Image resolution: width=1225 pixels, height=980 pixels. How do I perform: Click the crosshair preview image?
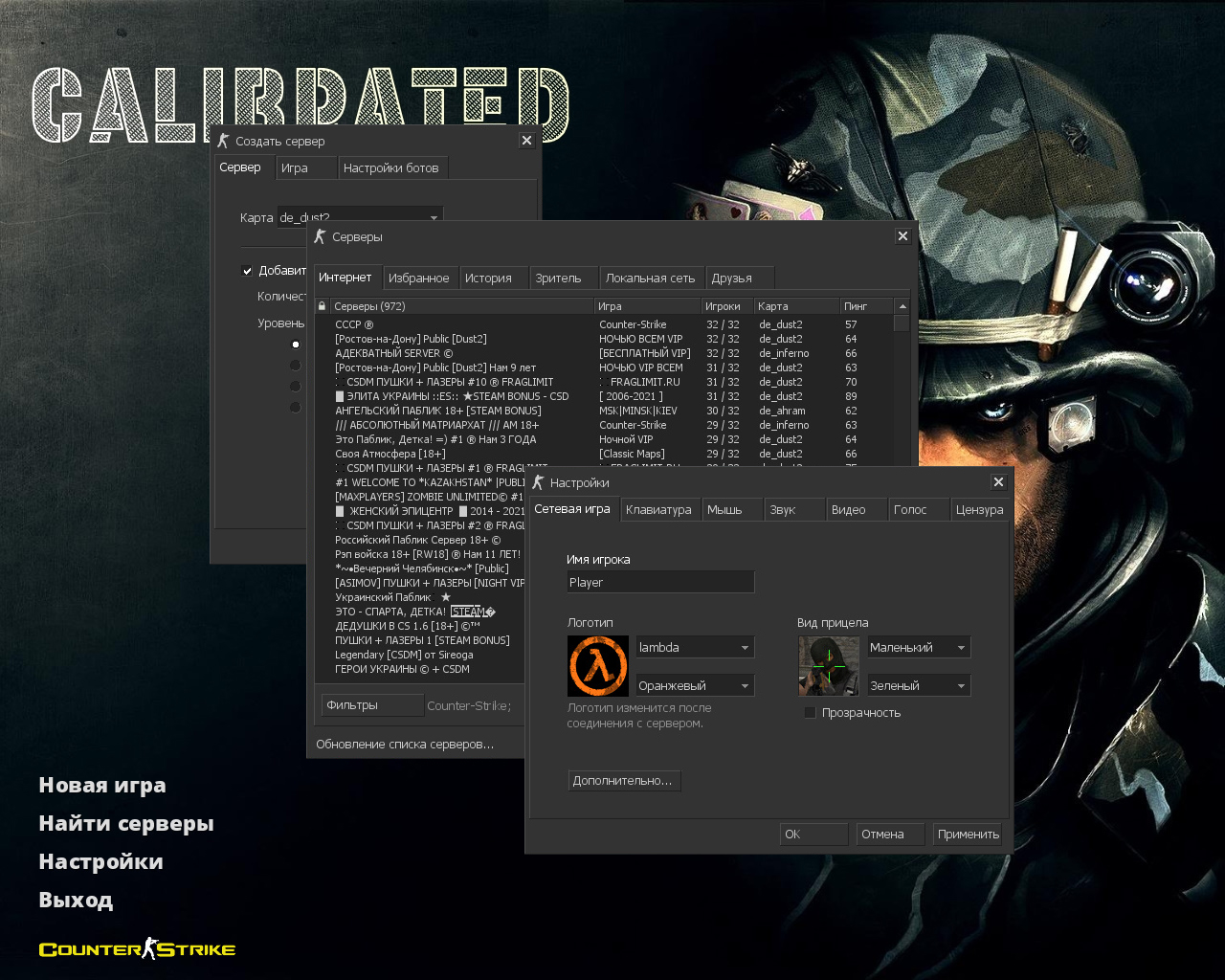pos(828,666)
